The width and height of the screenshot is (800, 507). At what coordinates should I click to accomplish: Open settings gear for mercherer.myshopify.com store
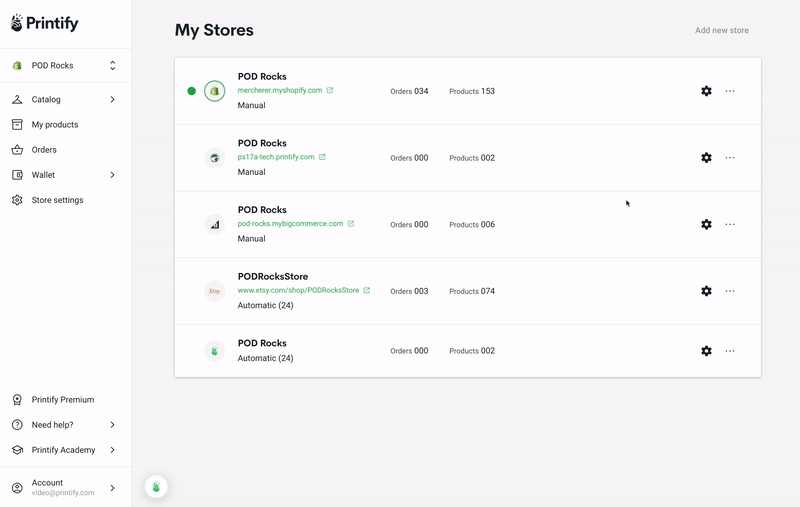tap(706, 91)
